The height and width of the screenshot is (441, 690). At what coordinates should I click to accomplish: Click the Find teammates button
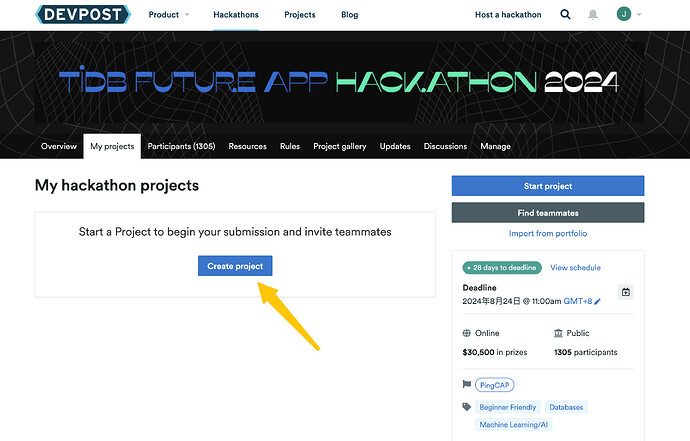548,212
